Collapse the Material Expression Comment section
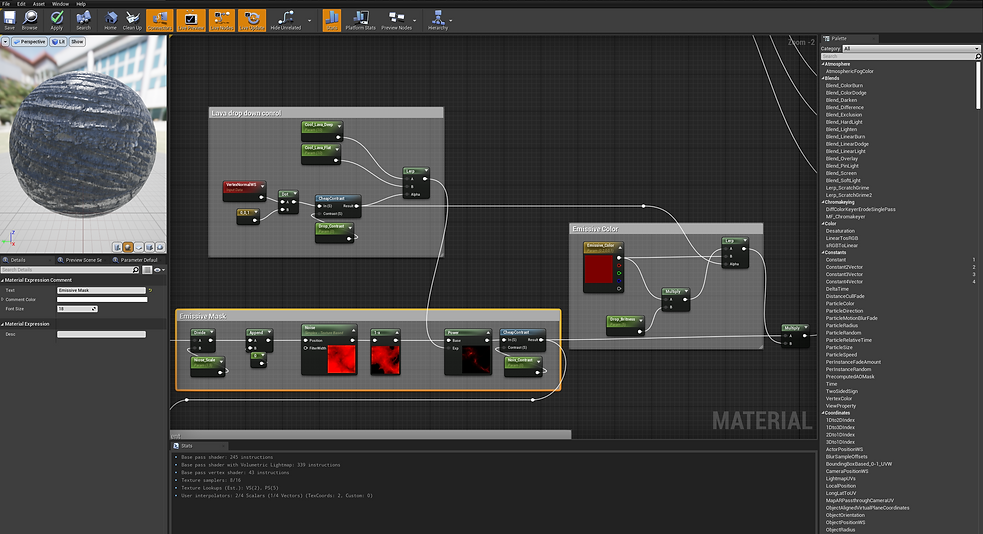 (3, 280)
